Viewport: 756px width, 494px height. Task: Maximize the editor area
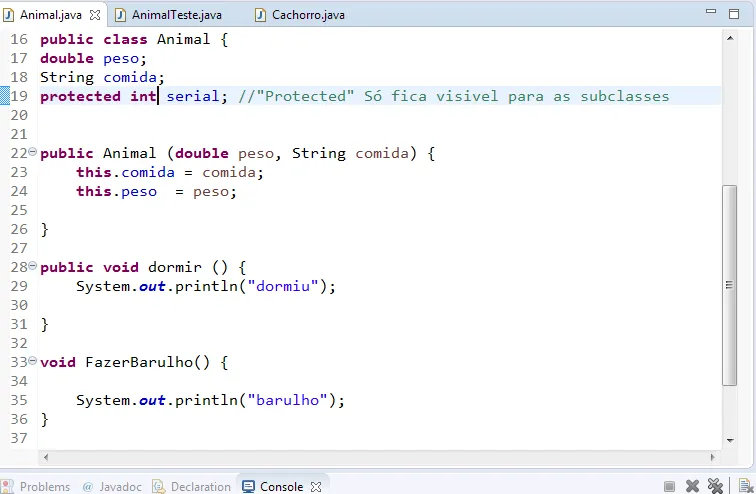tap(734, 14)
